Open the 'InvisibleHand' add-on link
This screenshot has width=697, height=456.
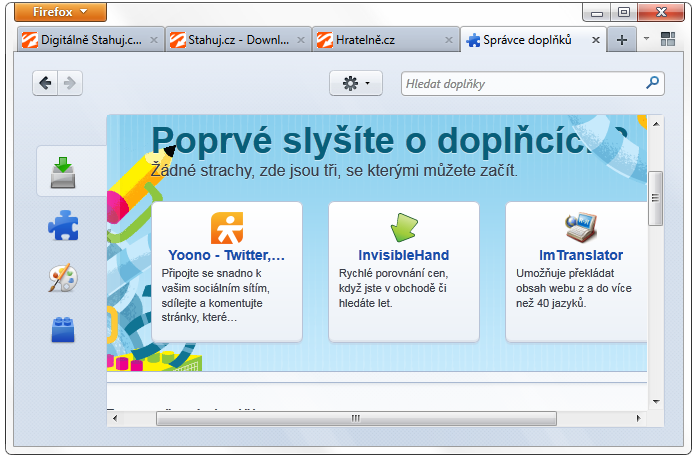pyautogui.click(x=404, y=255)
